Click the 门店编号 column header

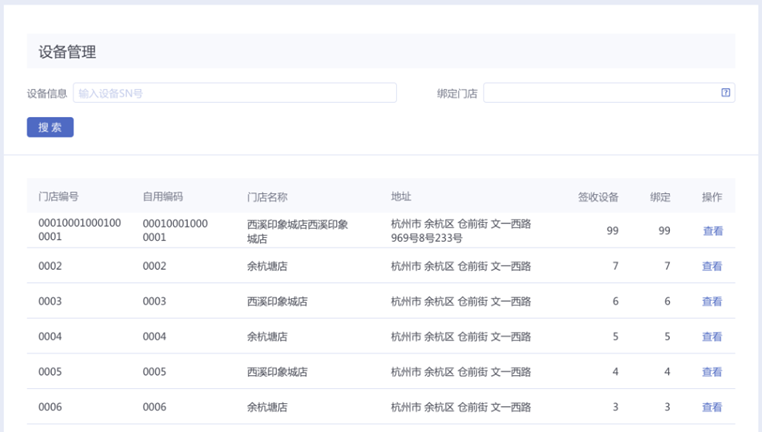click(59, 197)
